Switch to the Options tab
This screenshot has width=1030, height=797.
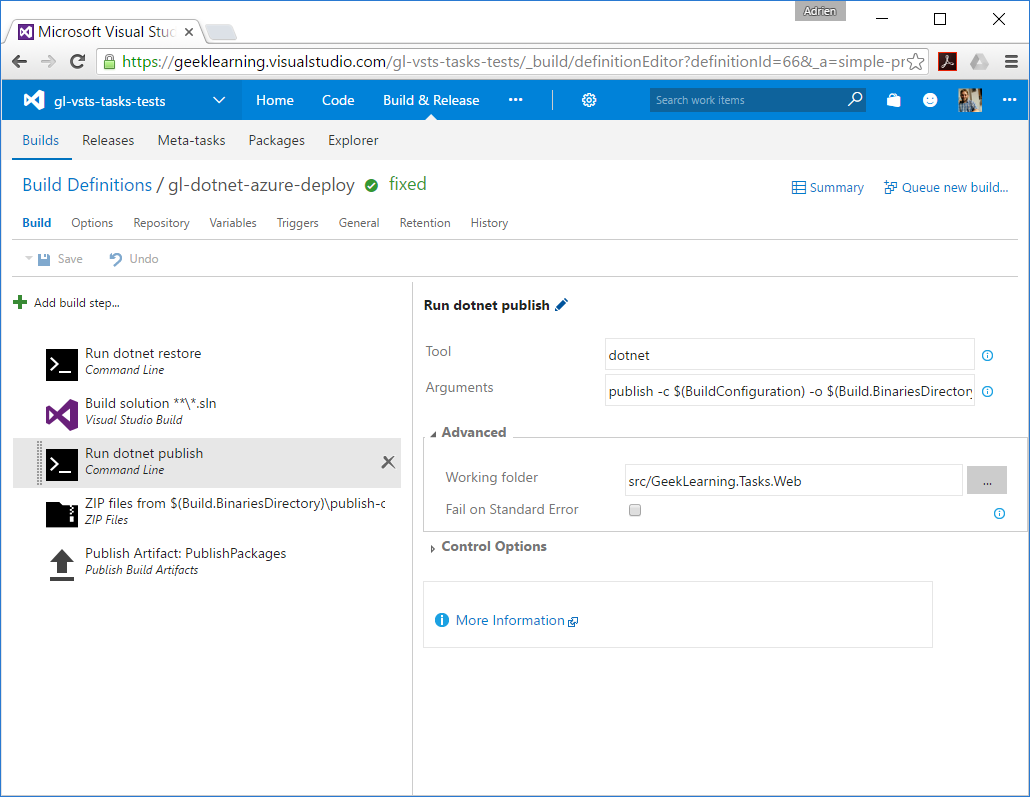(x=92, y=223)
